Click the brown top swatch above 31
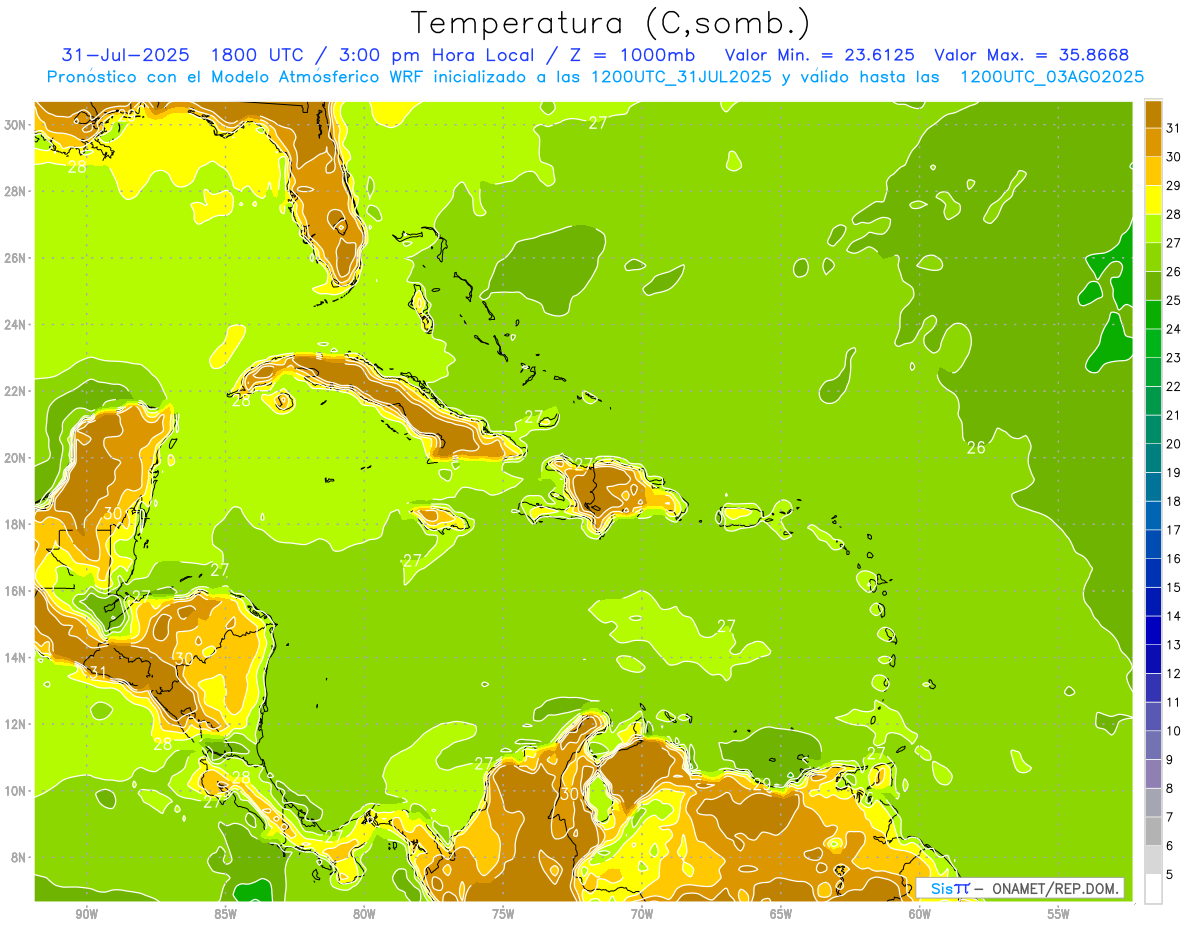 (x=1153, y=114)
